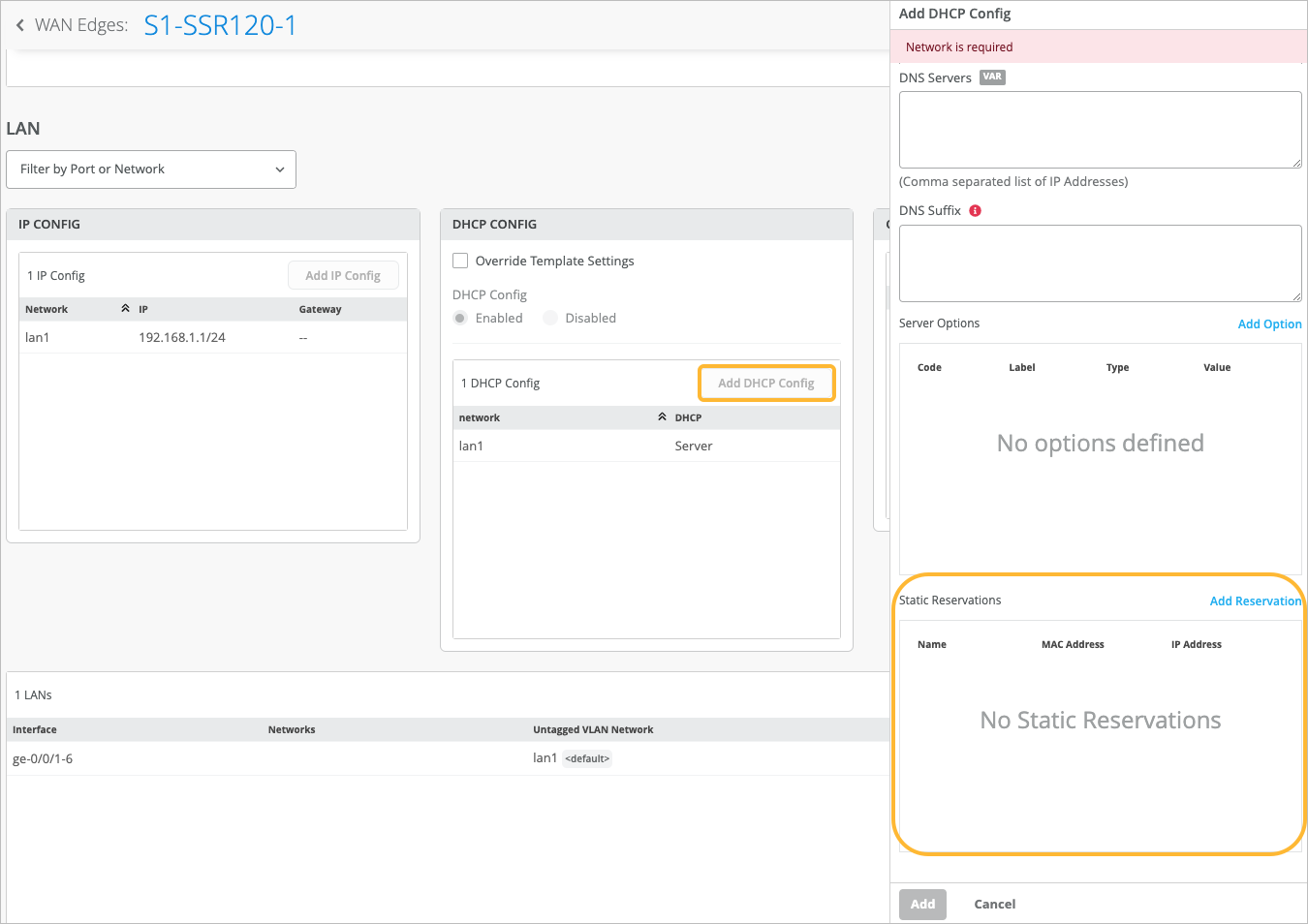Toggle Override Template Settings checkbox
Viewport: 1308px width, 924px height.
[x=461, y=261]
